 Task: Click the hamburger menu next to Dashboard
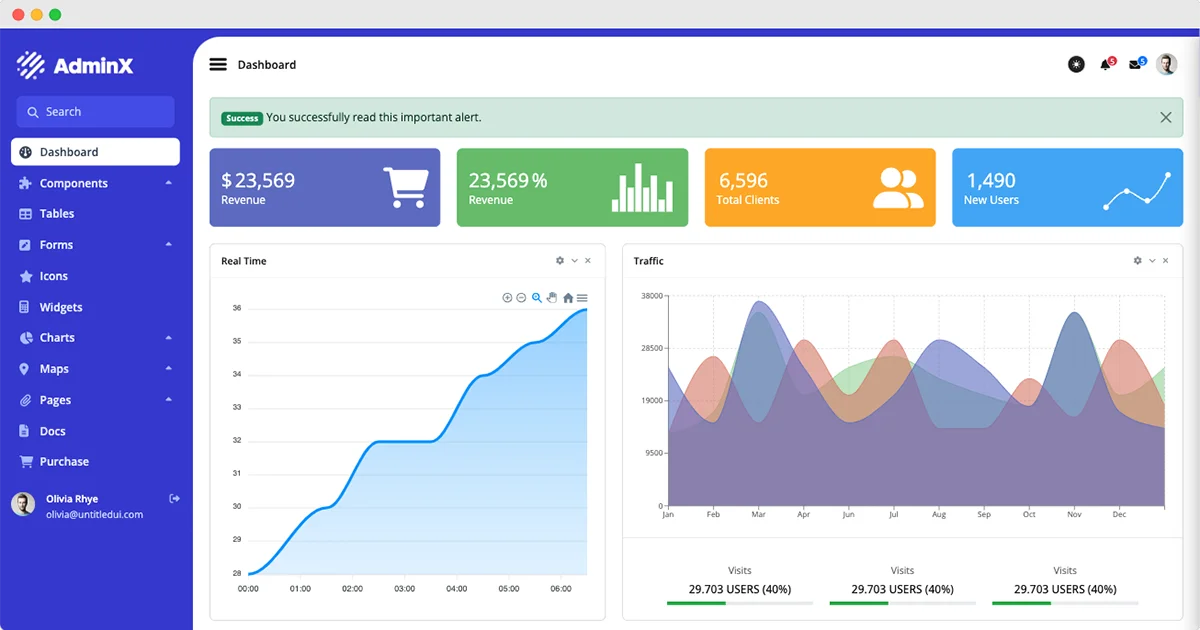click(x=218, y=64)
